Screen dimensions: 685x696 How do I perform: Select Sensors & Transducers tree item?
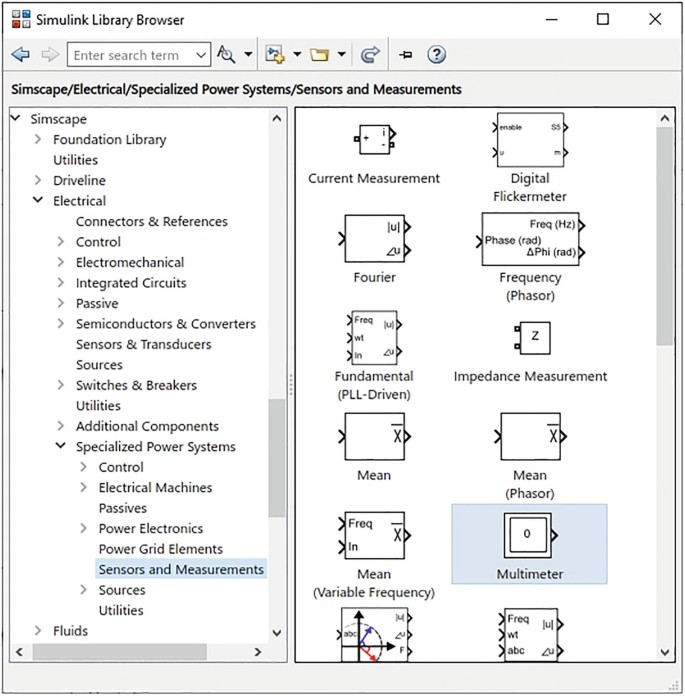[143, 344]
